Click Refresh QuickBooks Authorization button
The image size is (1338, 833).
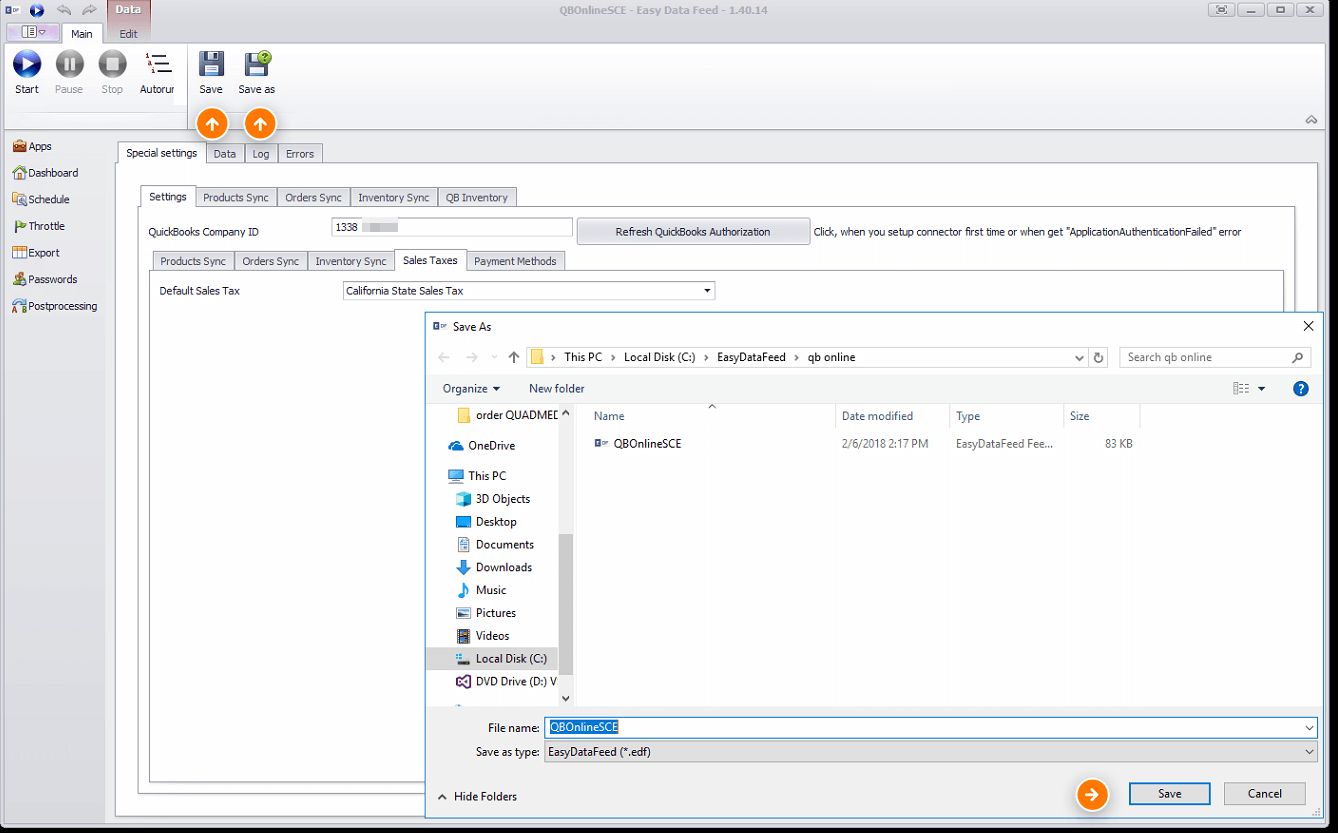click(x=693, y=231)
